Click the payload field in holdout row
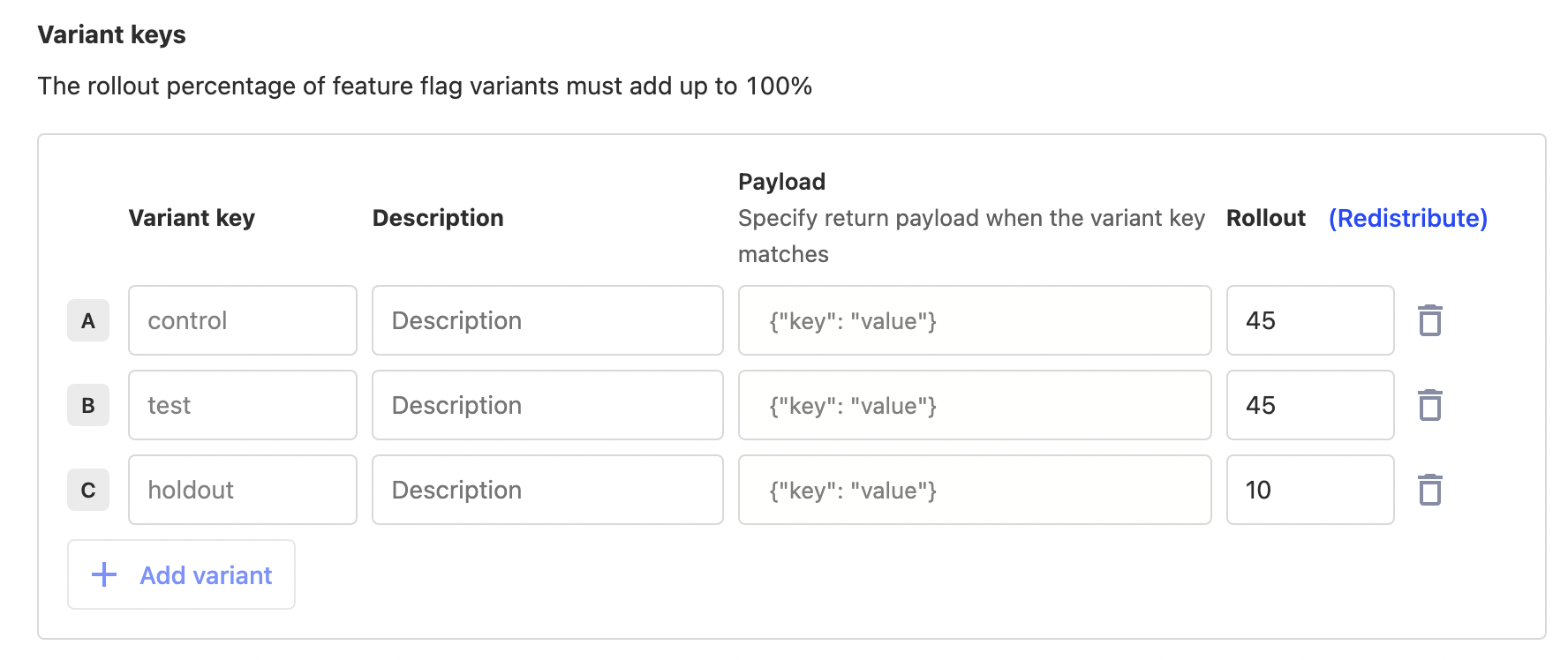The image size is (1568, 660). (974, 490)
